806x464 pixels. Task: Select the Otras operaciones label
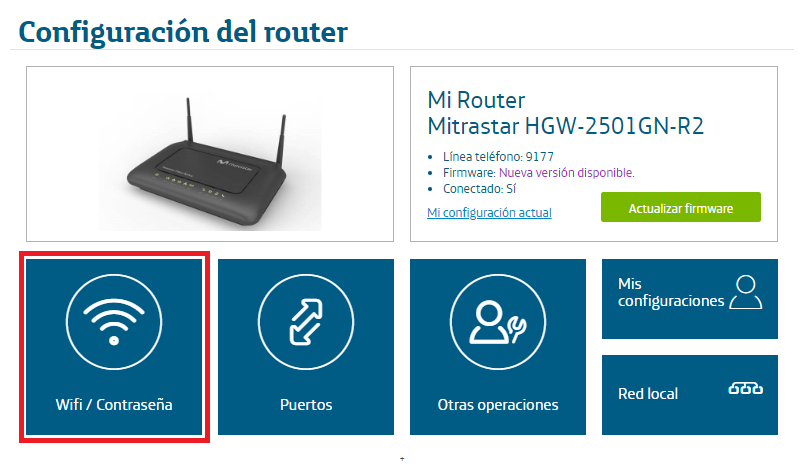[x=498, y=405]
